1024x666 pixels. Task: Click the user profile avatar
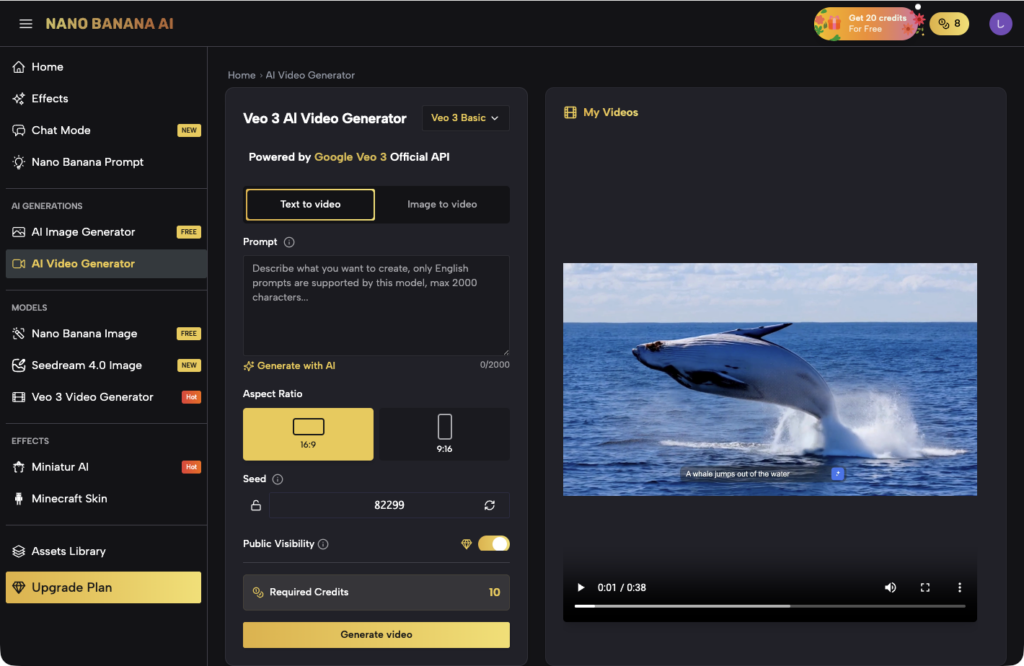point(1000,24)
